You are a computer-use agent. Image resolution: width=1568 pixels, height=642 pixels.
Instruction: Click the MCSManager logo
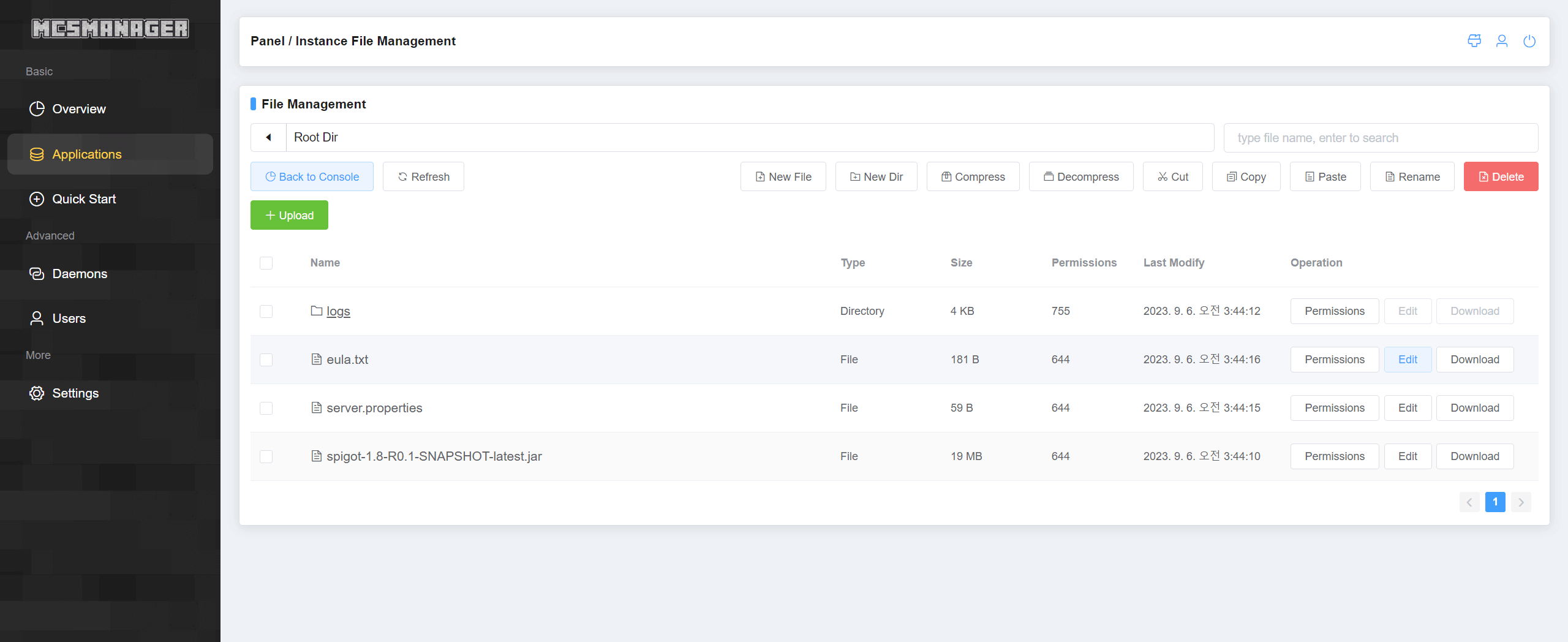(110, 28)
